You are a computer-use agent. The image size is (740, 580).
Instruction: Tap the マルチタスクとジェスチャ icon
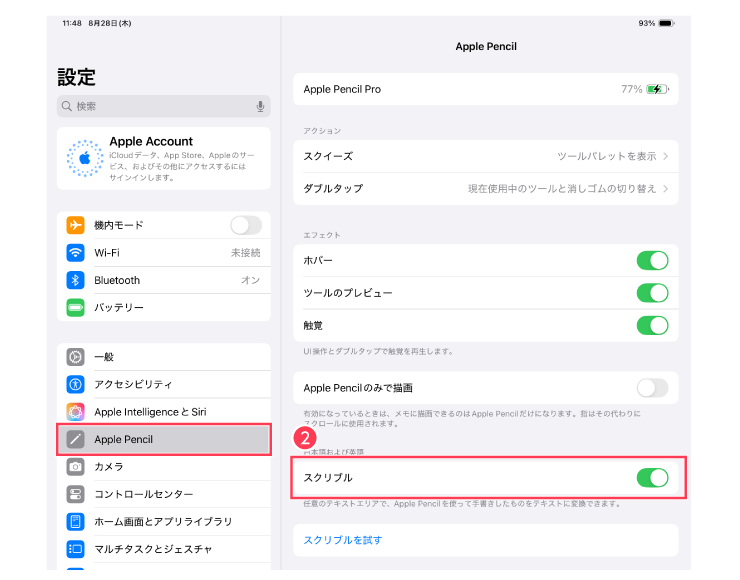click(x=76, y=548)
